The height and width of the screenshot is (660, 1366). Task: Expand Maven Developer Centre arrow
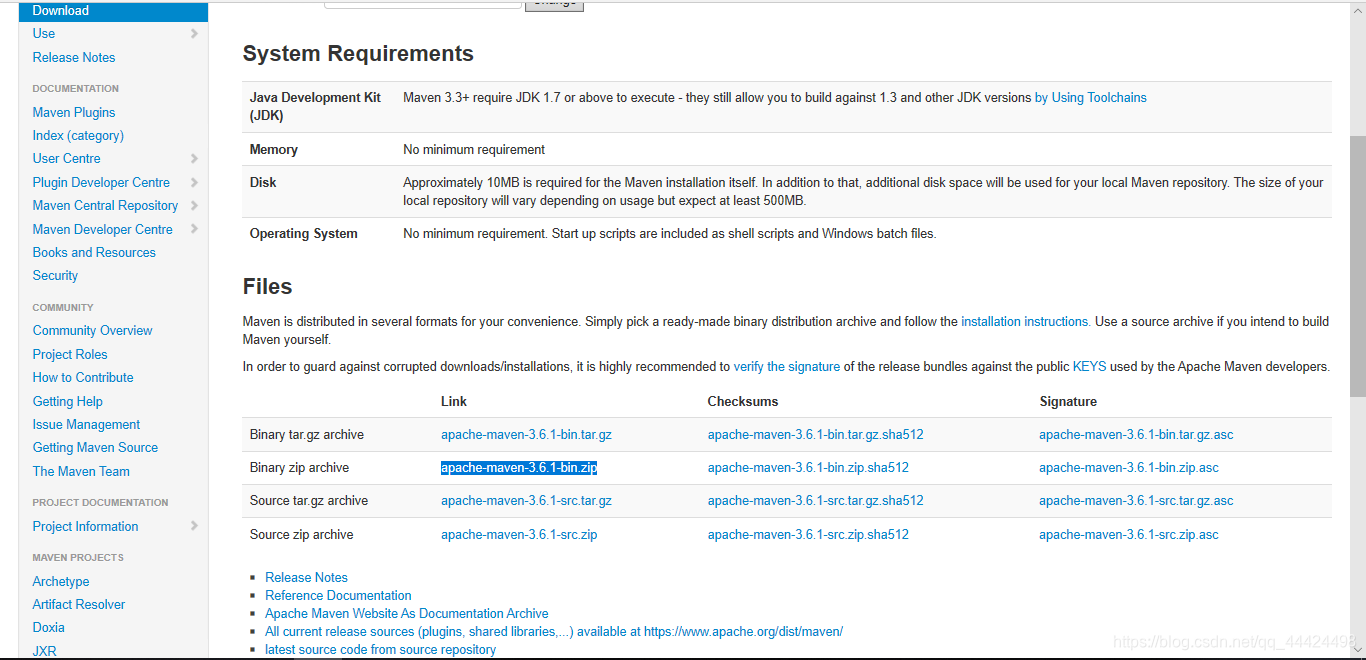click(194, 230)
